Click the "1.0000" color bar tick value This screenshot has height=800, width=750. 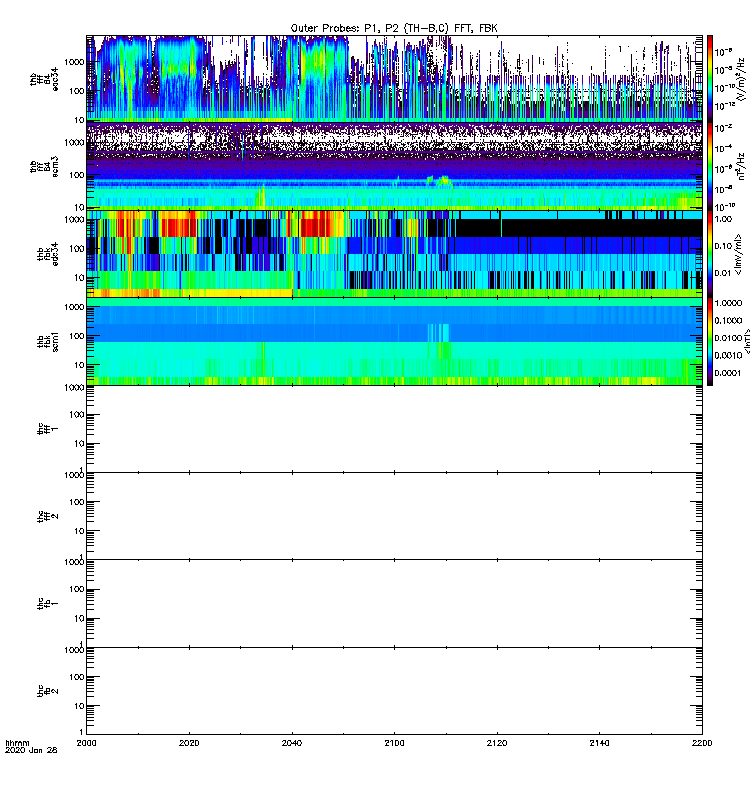click(728, 303)
